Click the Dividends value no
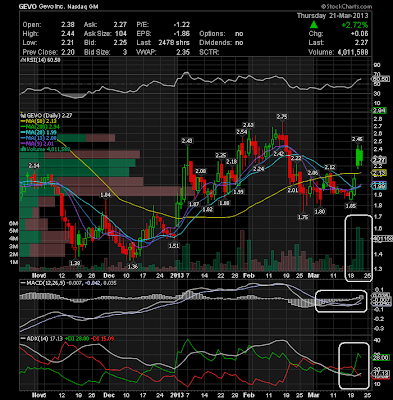The width and height of the screenshot is (393, 400). tap(239, 43)
